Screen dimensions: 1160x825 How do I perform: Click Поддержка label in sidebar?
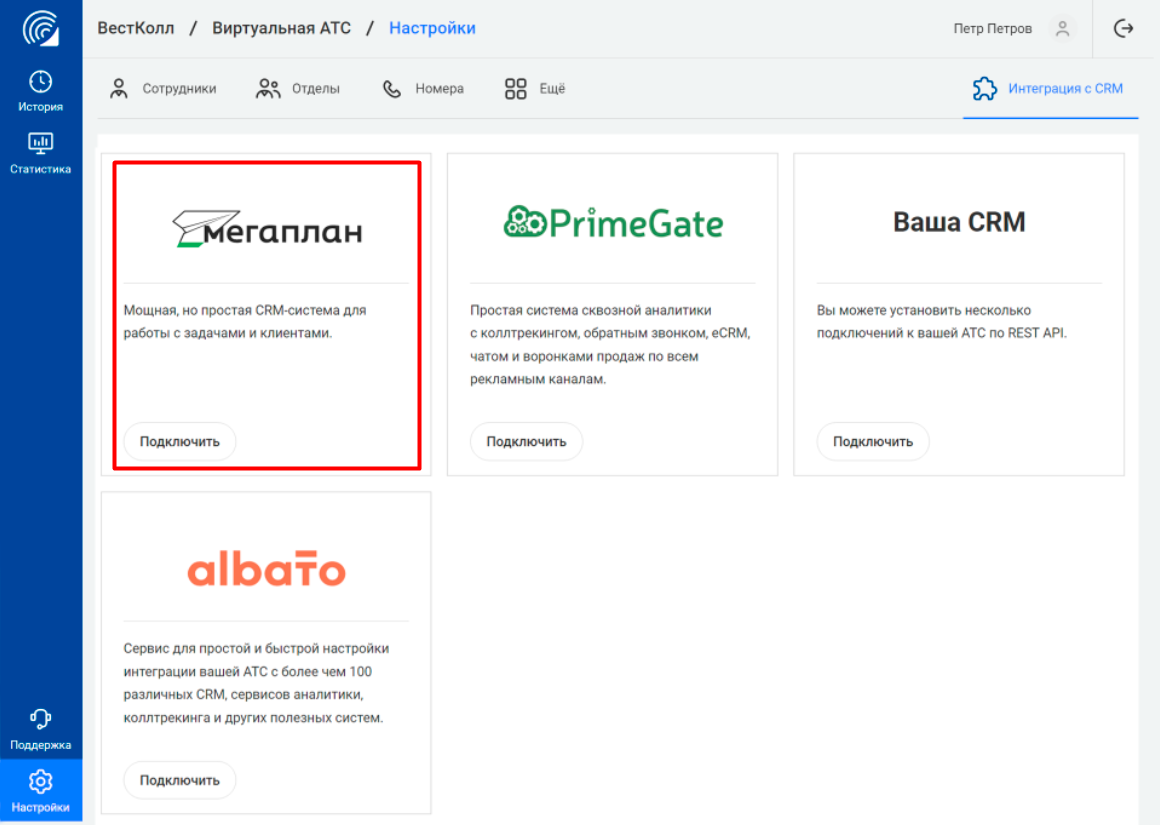click(41, 745)
